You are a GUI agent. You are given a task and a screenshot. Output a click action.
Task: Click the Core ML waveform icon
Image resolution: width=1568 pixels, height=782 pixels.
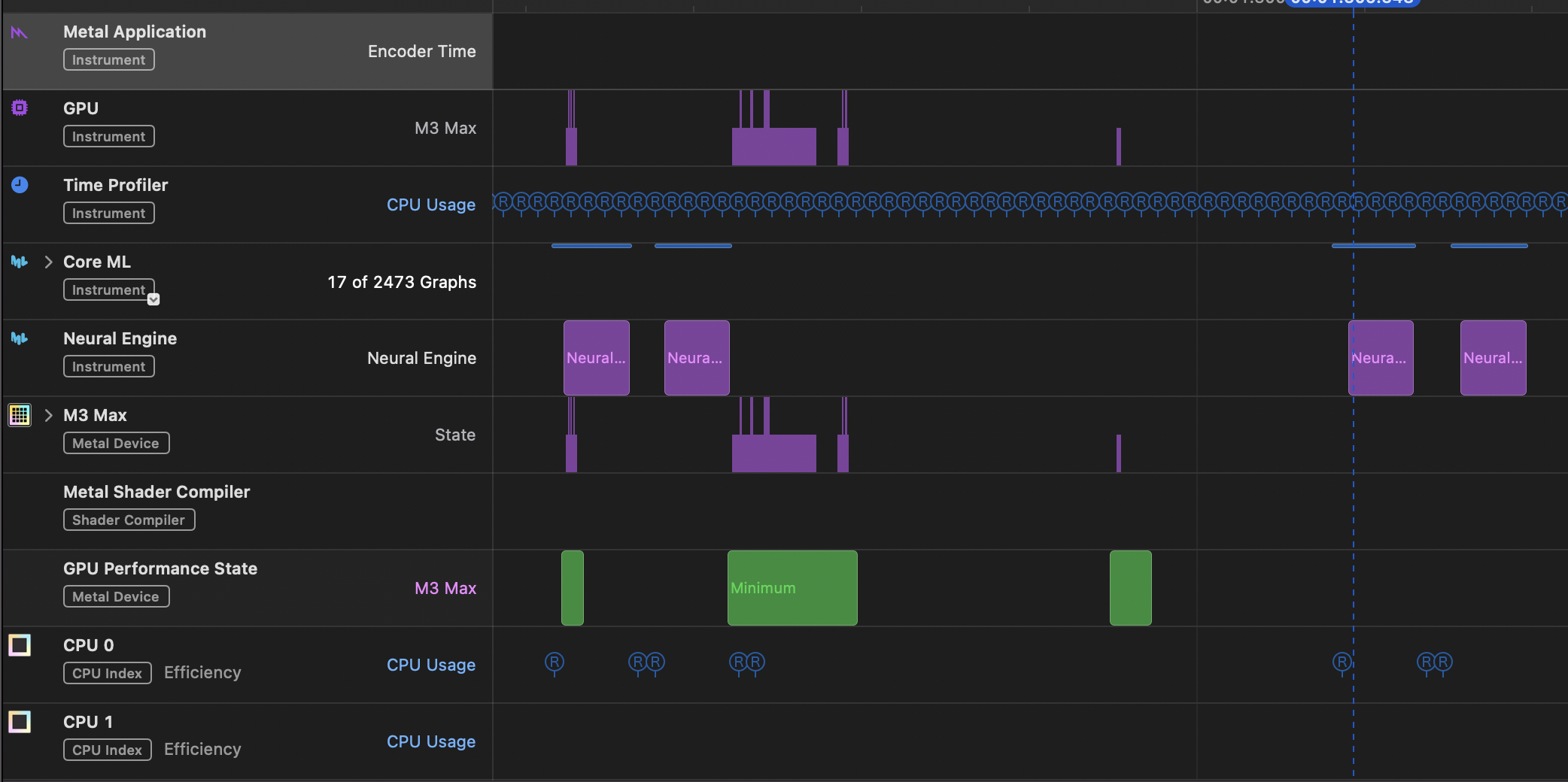(x=20, y=262)
